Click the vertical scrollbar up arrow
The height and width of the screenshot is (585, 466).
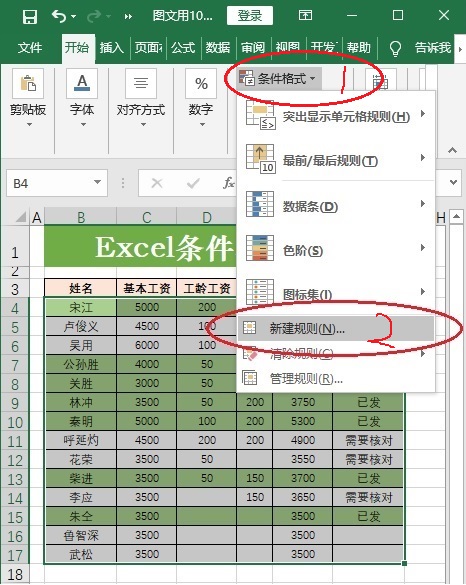tap(456, 216)
